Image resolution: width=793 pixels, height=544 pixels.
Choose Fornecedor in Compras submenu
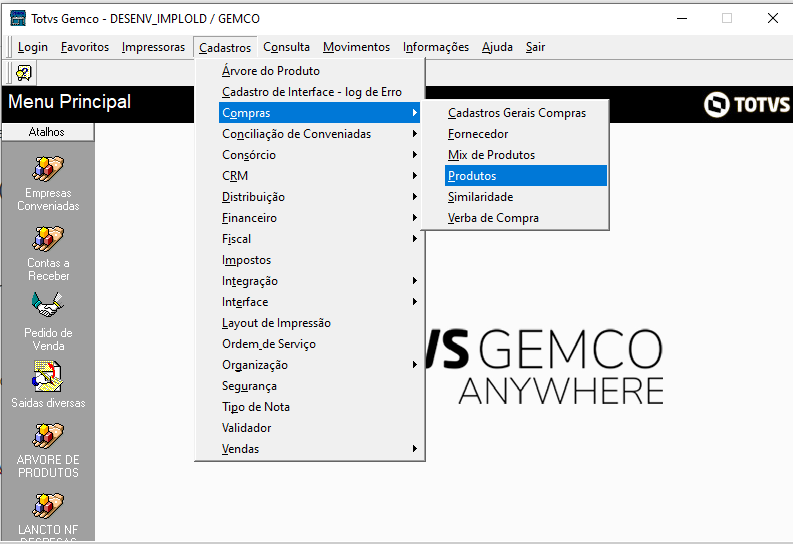[x=525, y=134]
